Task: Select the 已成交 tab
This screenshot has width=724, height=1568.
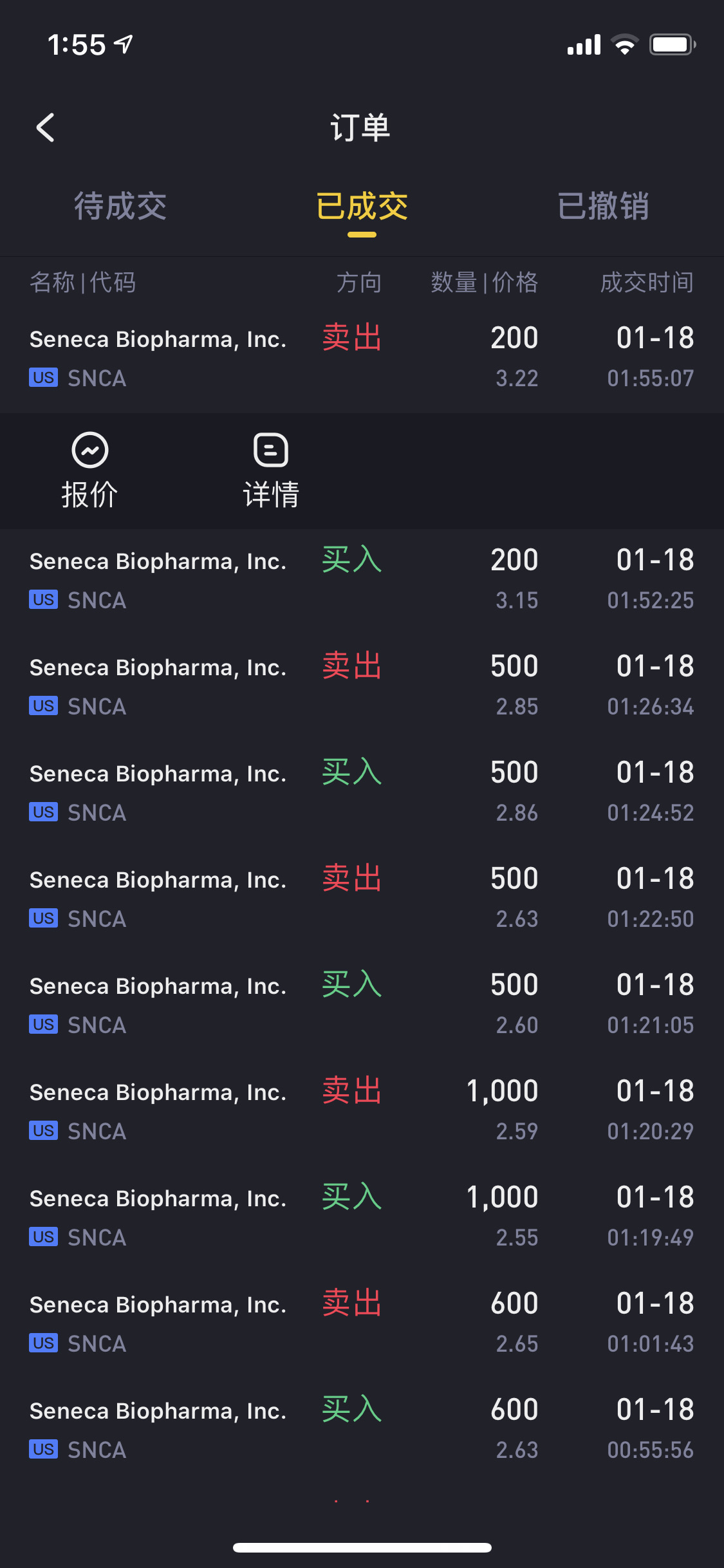Action: (362, 206)
